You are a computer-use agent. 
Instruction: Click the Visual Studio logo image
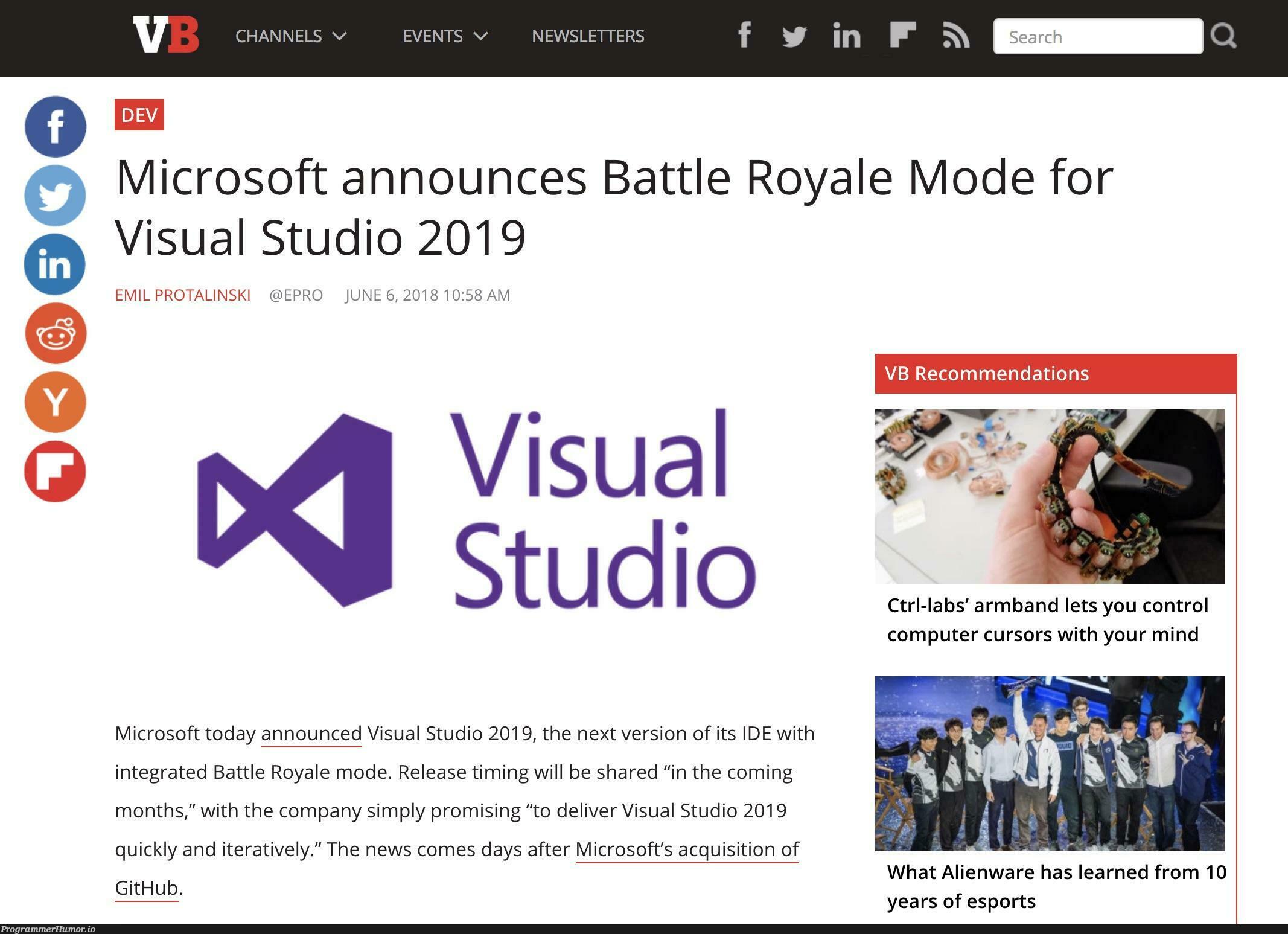[477, 508]
